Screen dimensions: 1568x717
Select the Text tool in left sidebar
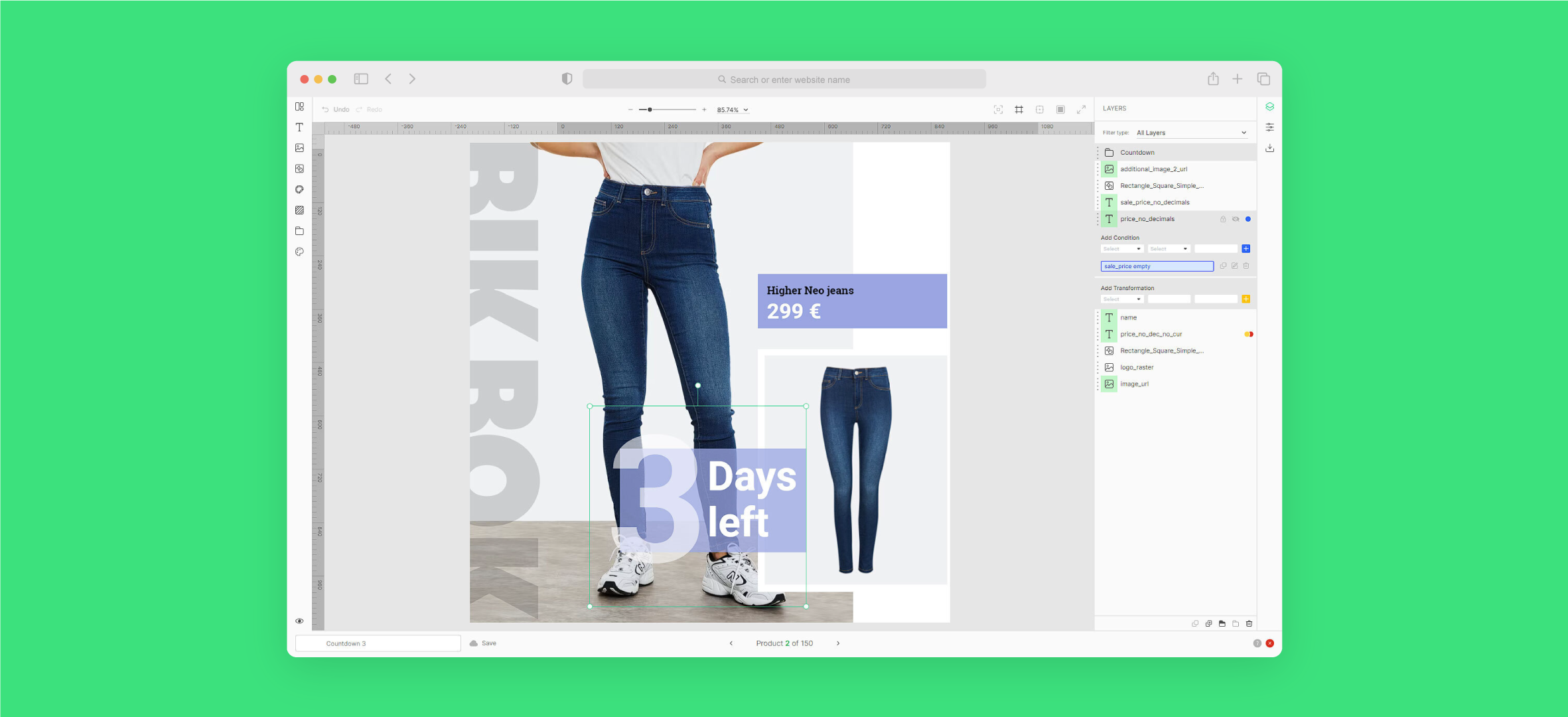[x=299, y=127]
